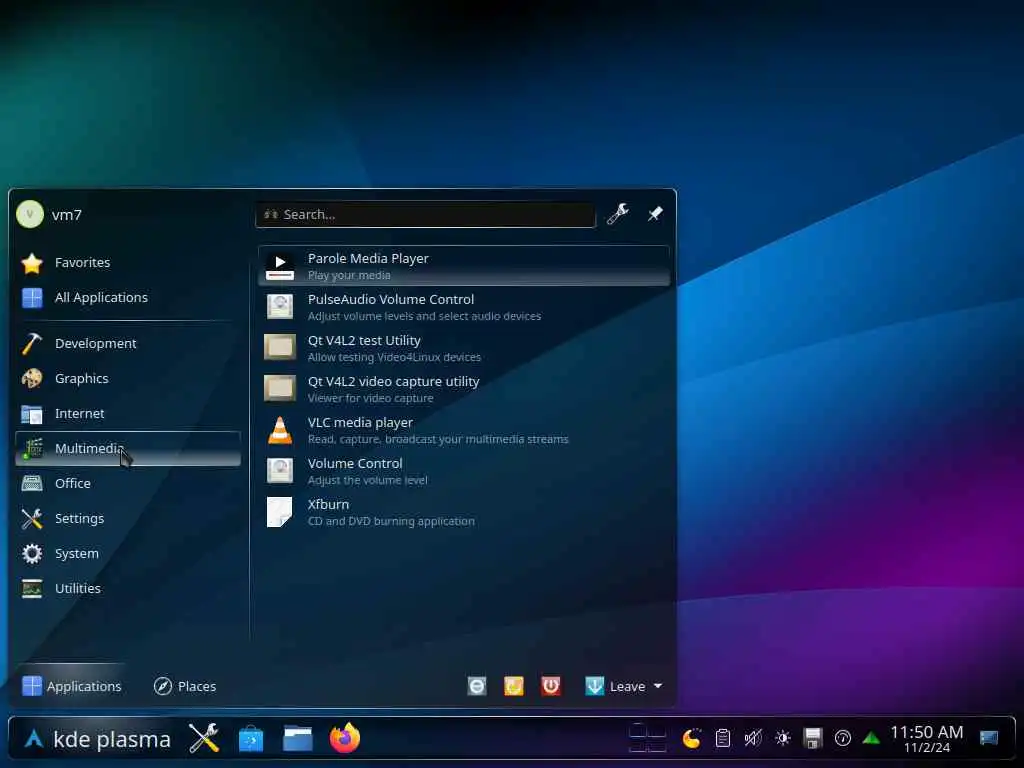1024x768 pixels.
Task: Open PulseAudio Volume Control
Action: 464,307
